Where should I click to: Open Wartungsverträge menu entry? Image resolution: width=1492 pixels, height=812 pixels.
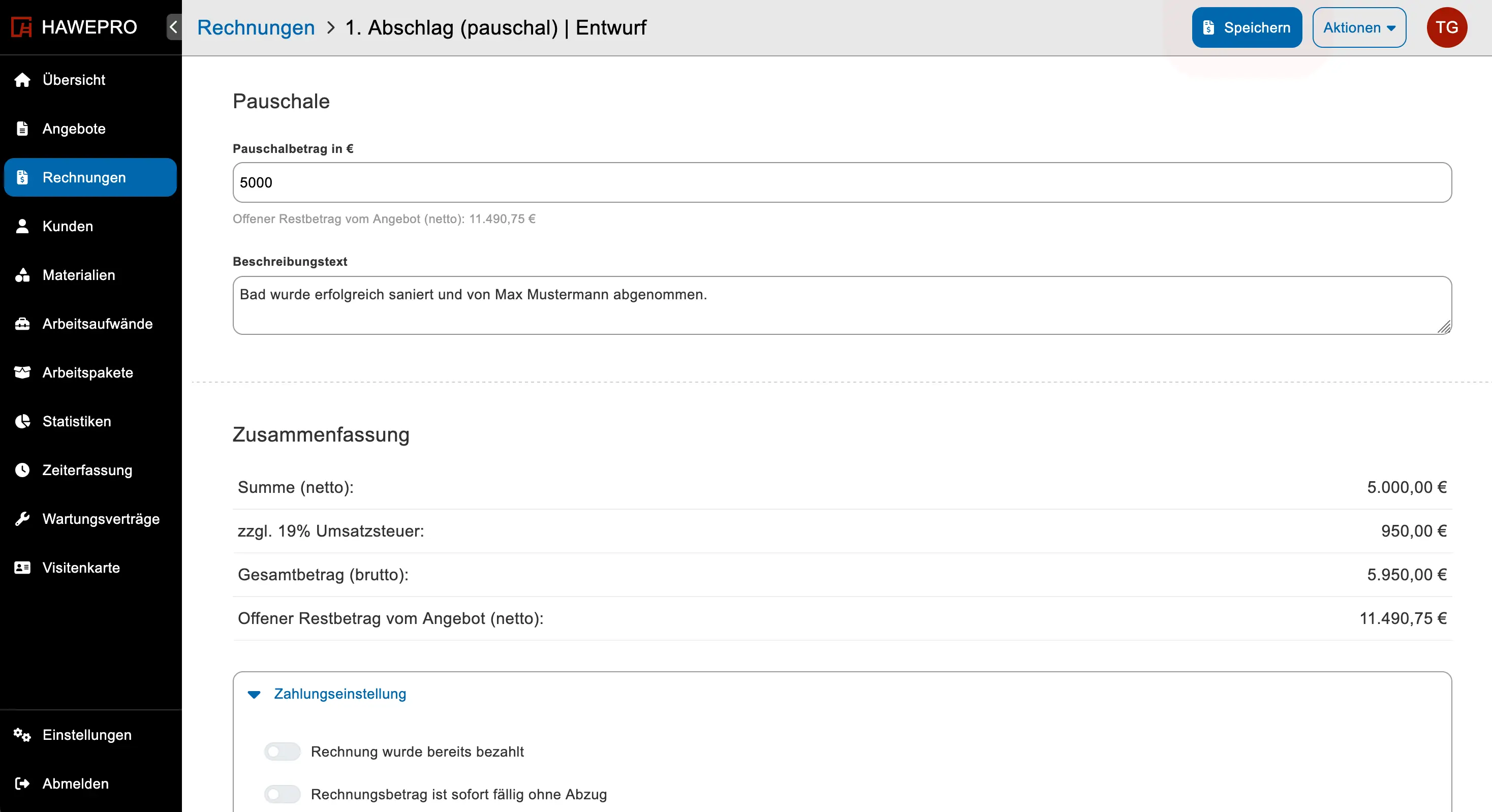90,519
